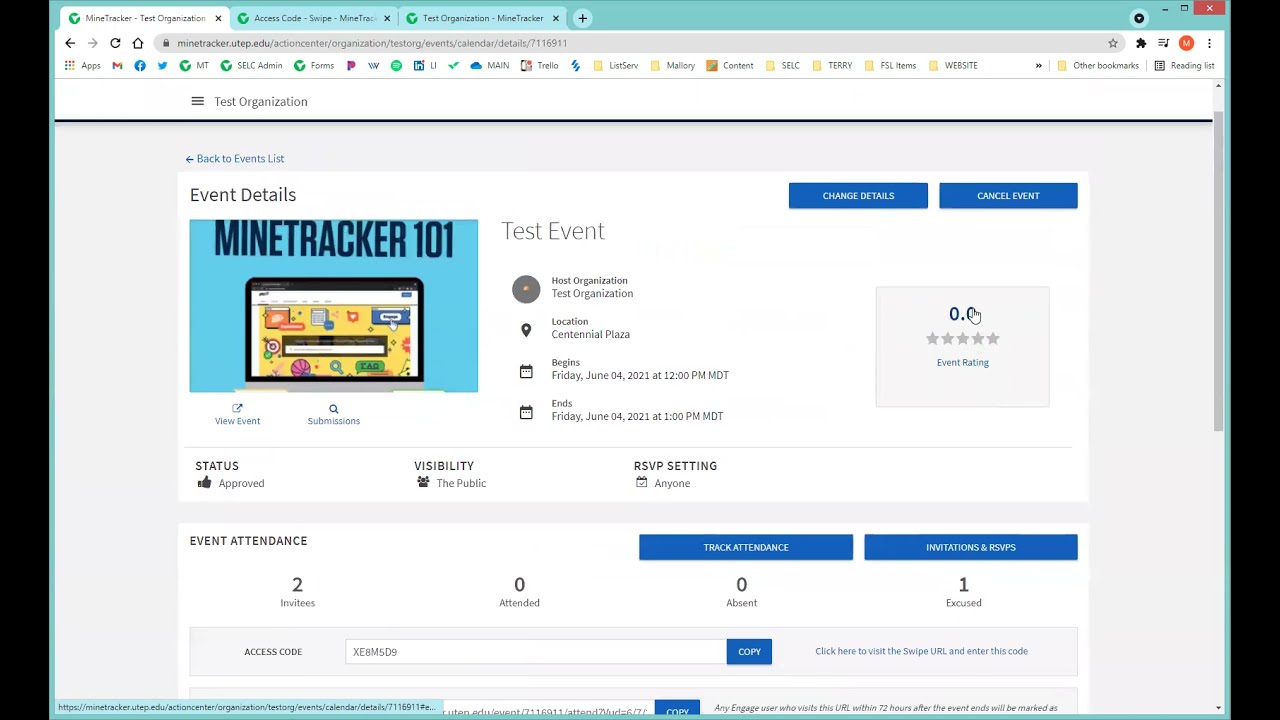Click the calendar icon beside Ends
This screenshot has height=720, width=1280.
pyautogui.click(x=526, y=412)
